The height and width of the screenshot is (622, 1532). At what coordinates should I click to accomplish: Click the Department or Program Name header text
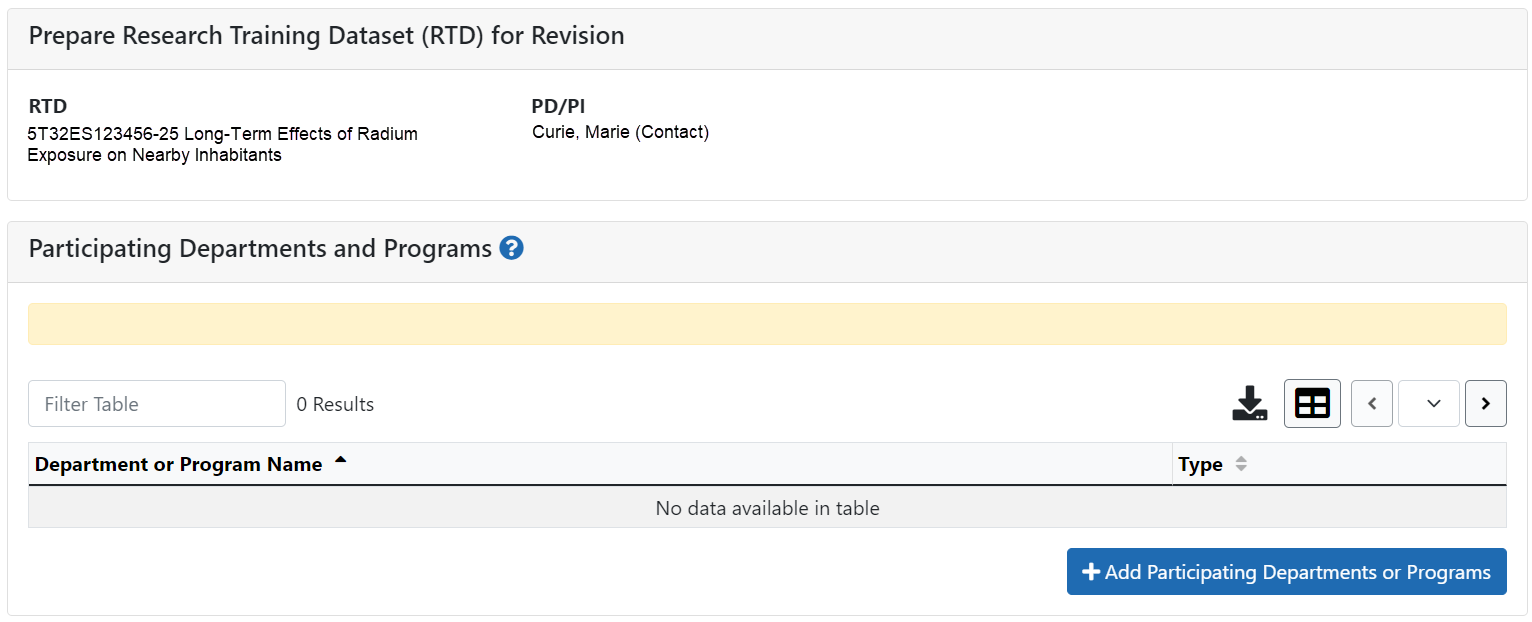coord(178,465)
